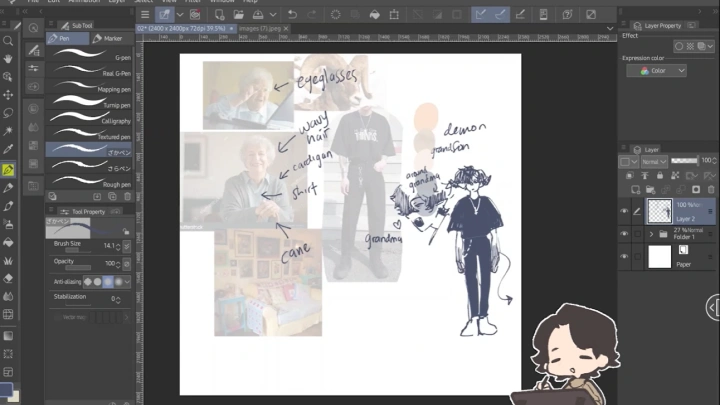Click the Save icon in command bar
The image size is (720, 405).
(258, 15)
